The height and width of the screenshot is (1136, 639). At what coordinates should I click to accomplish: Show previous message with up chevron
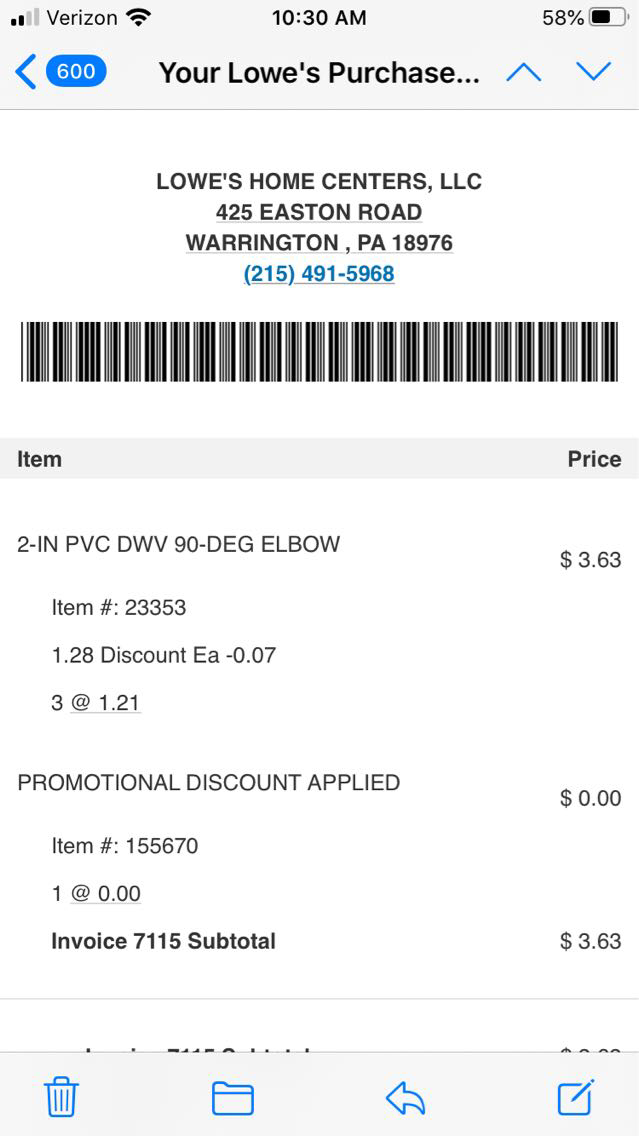pyautogui.click(x=524, y=72)
